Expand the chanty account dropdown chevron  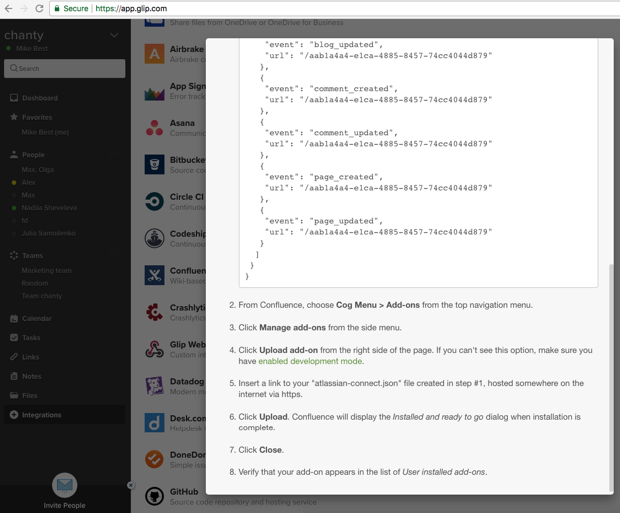(114, 36)
